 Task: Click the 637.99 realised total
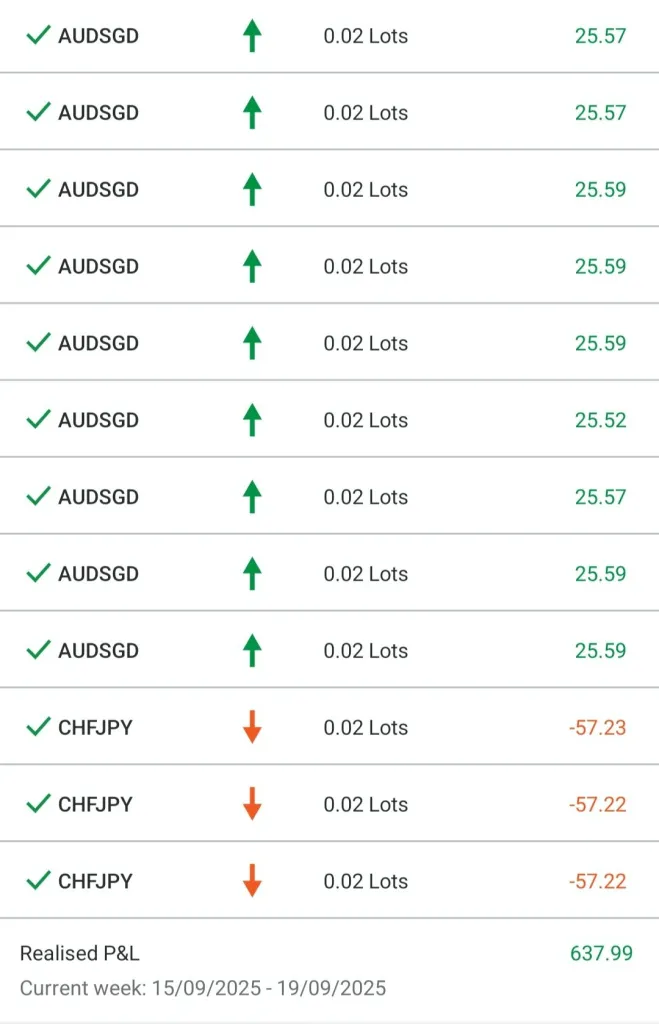click(601, 953)
